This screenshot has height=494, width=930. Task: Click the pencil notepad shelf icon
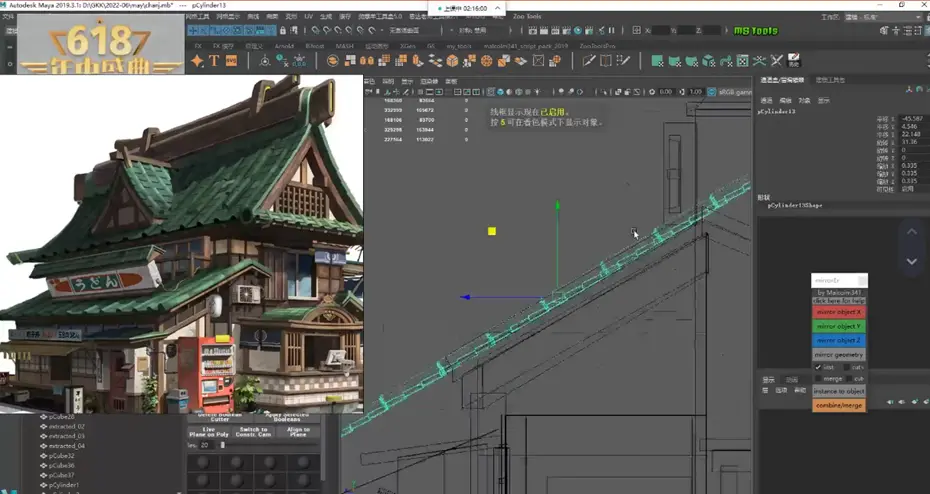(x=793, y=60)
